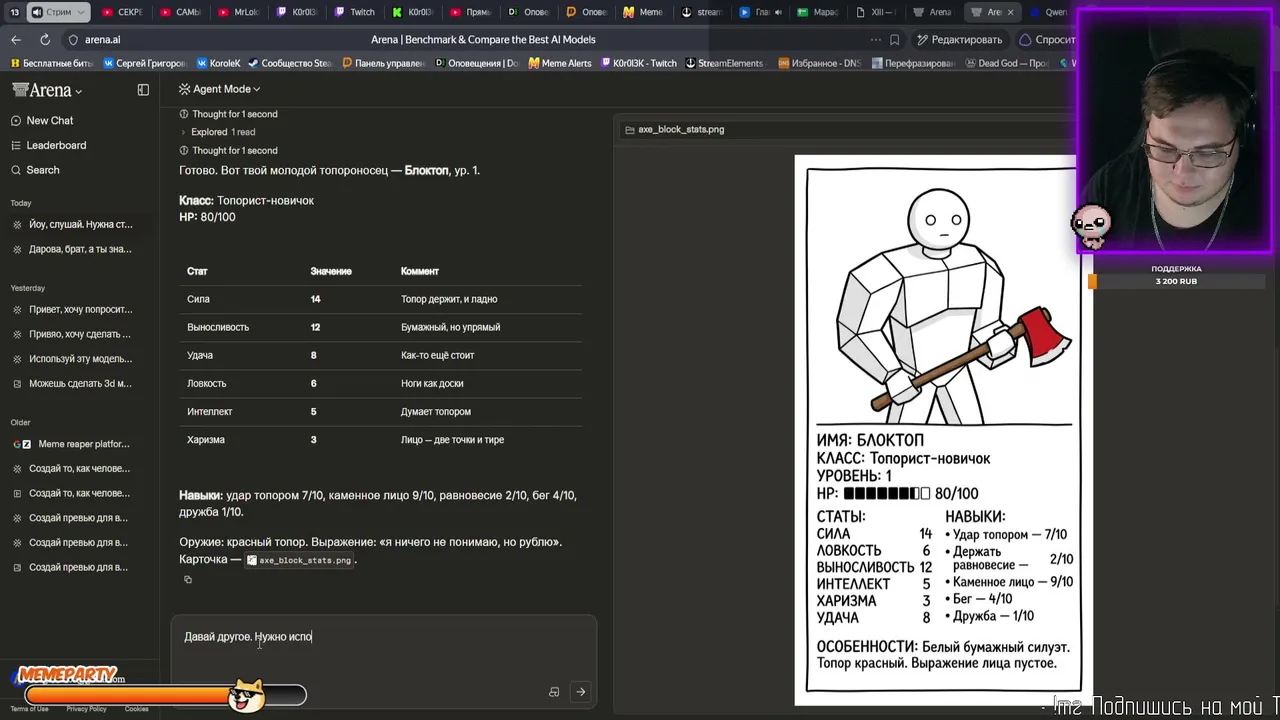Open chat "Приввет, хочу сделать ..."
The width and height of the screenshot is (1280, 720).
[80, 334]
